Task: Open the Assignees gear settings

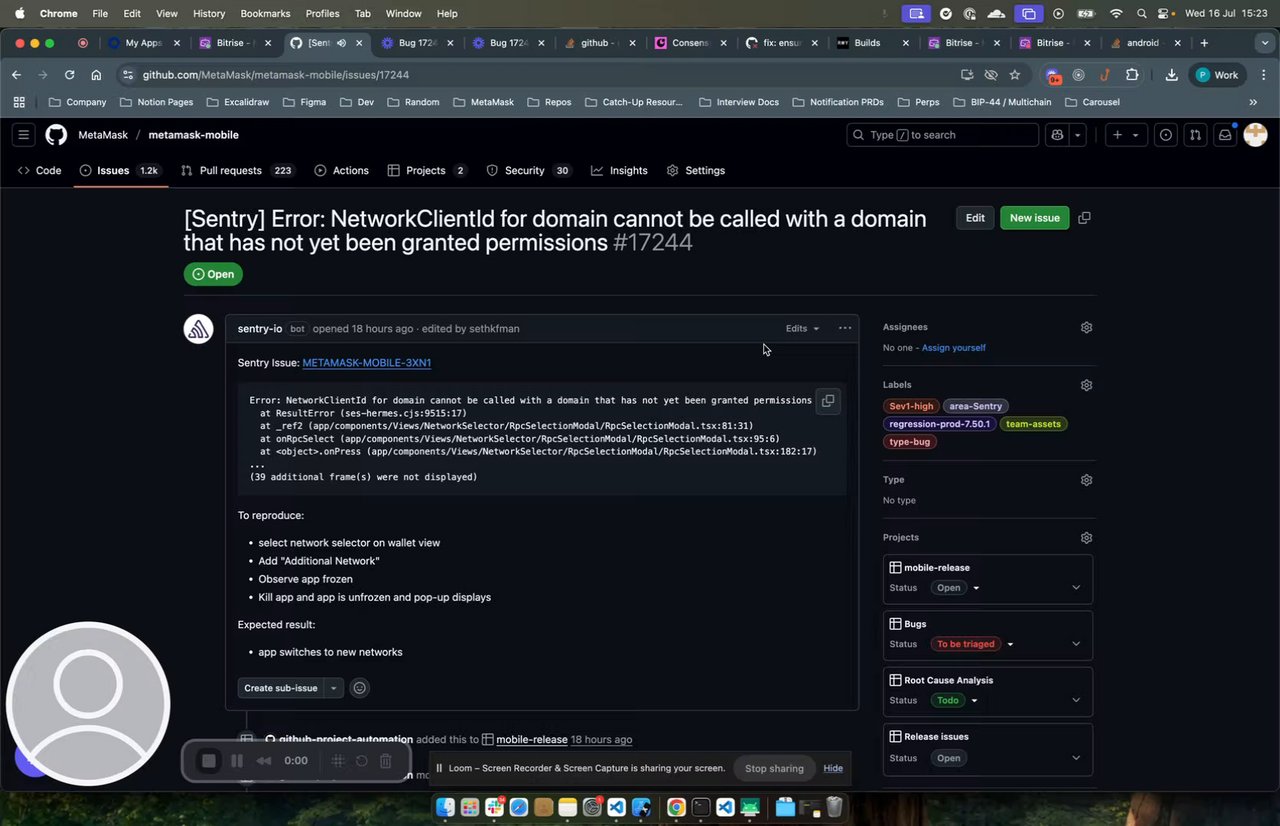Action: coord(1087,327)
